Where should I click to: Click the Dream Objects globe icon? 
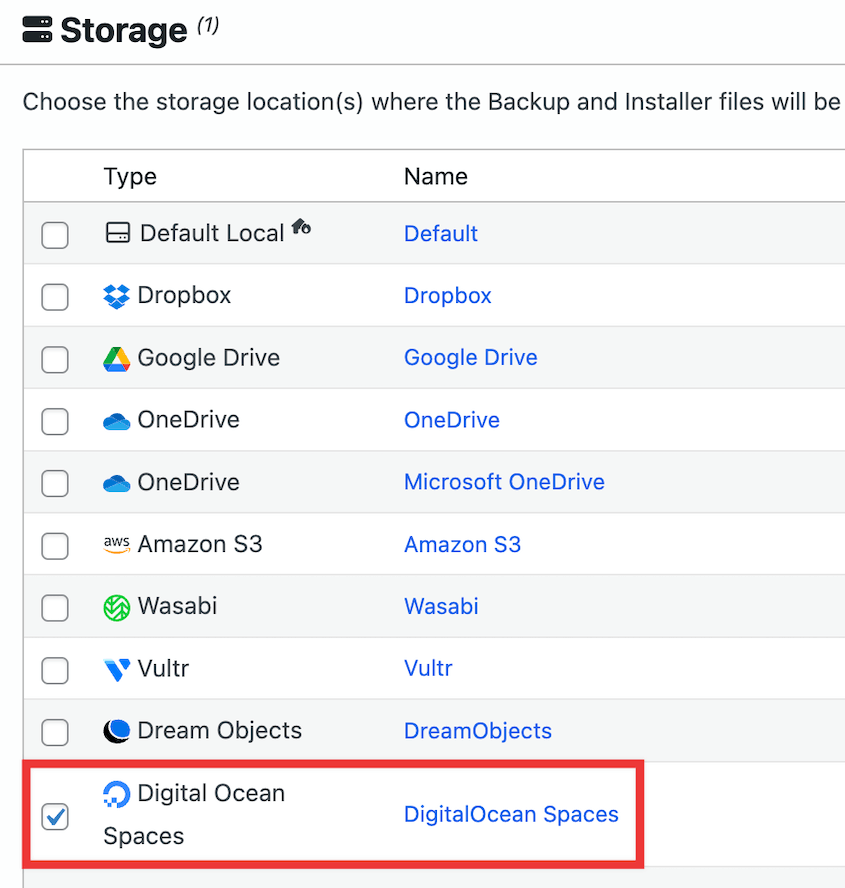[x=118, y=731]
